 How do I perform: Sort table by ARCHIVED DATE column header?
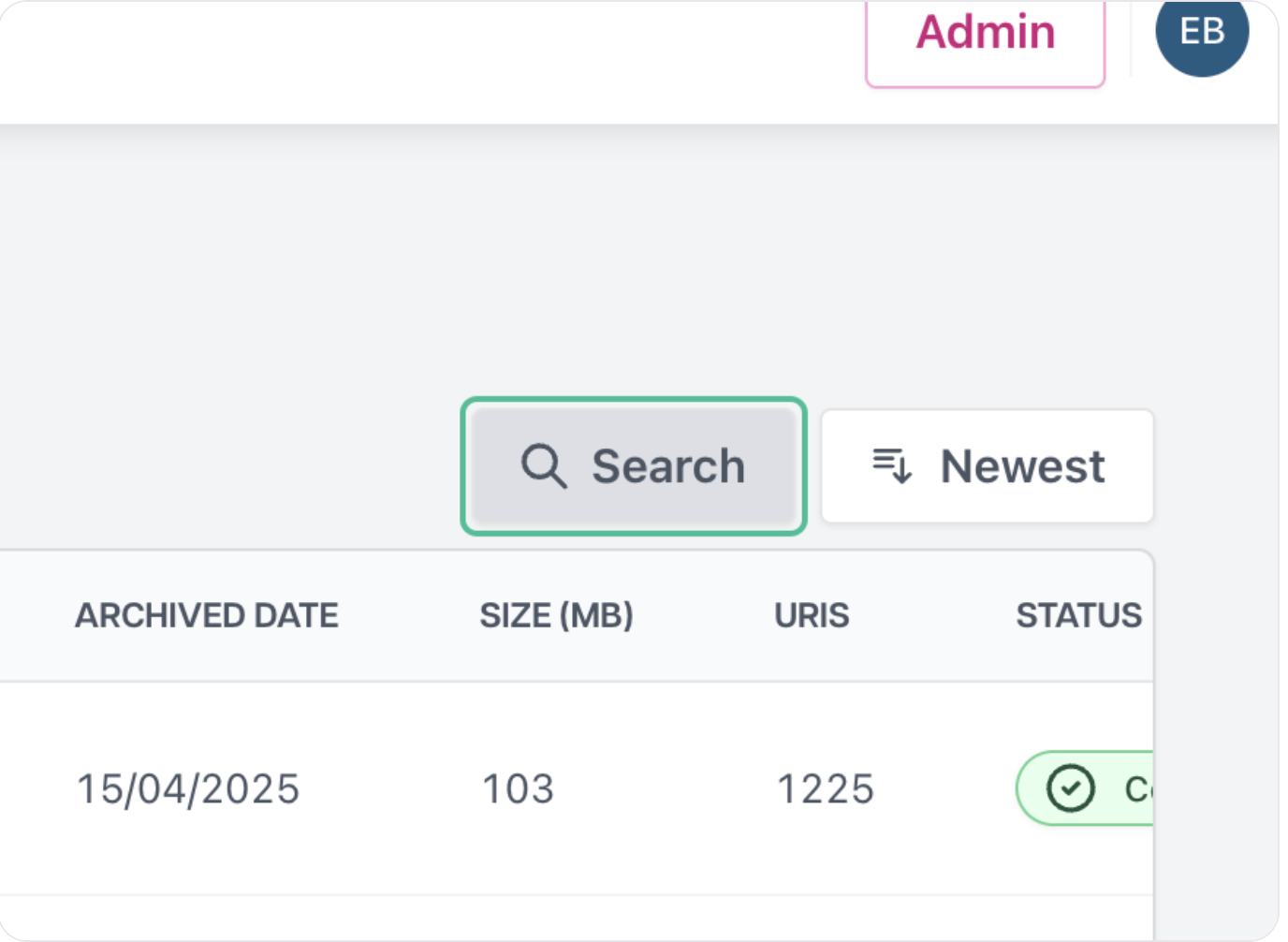pyautogui.click(x=207, y=616)
